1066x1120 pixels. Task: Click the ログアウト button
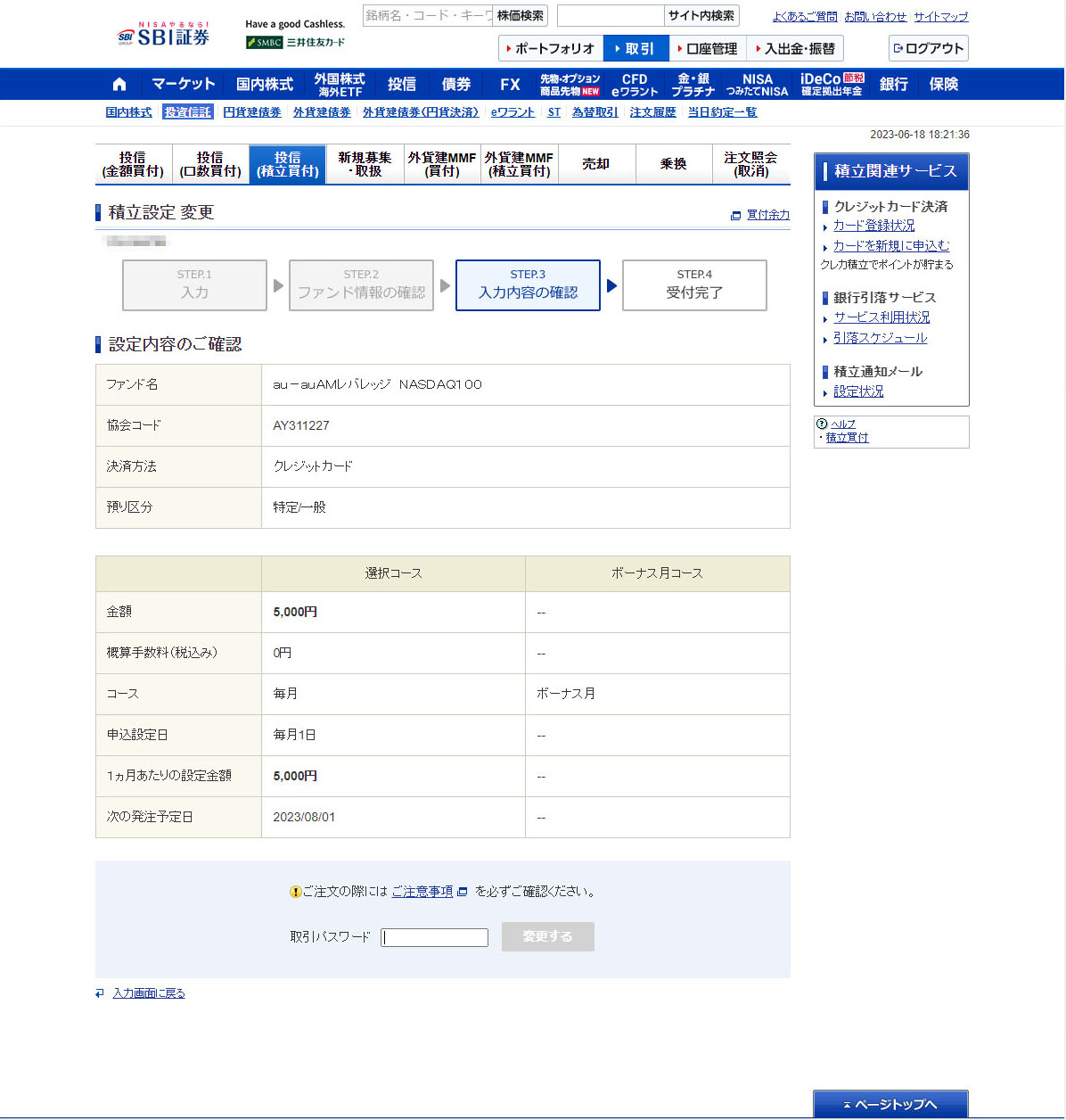pos(928,48)
